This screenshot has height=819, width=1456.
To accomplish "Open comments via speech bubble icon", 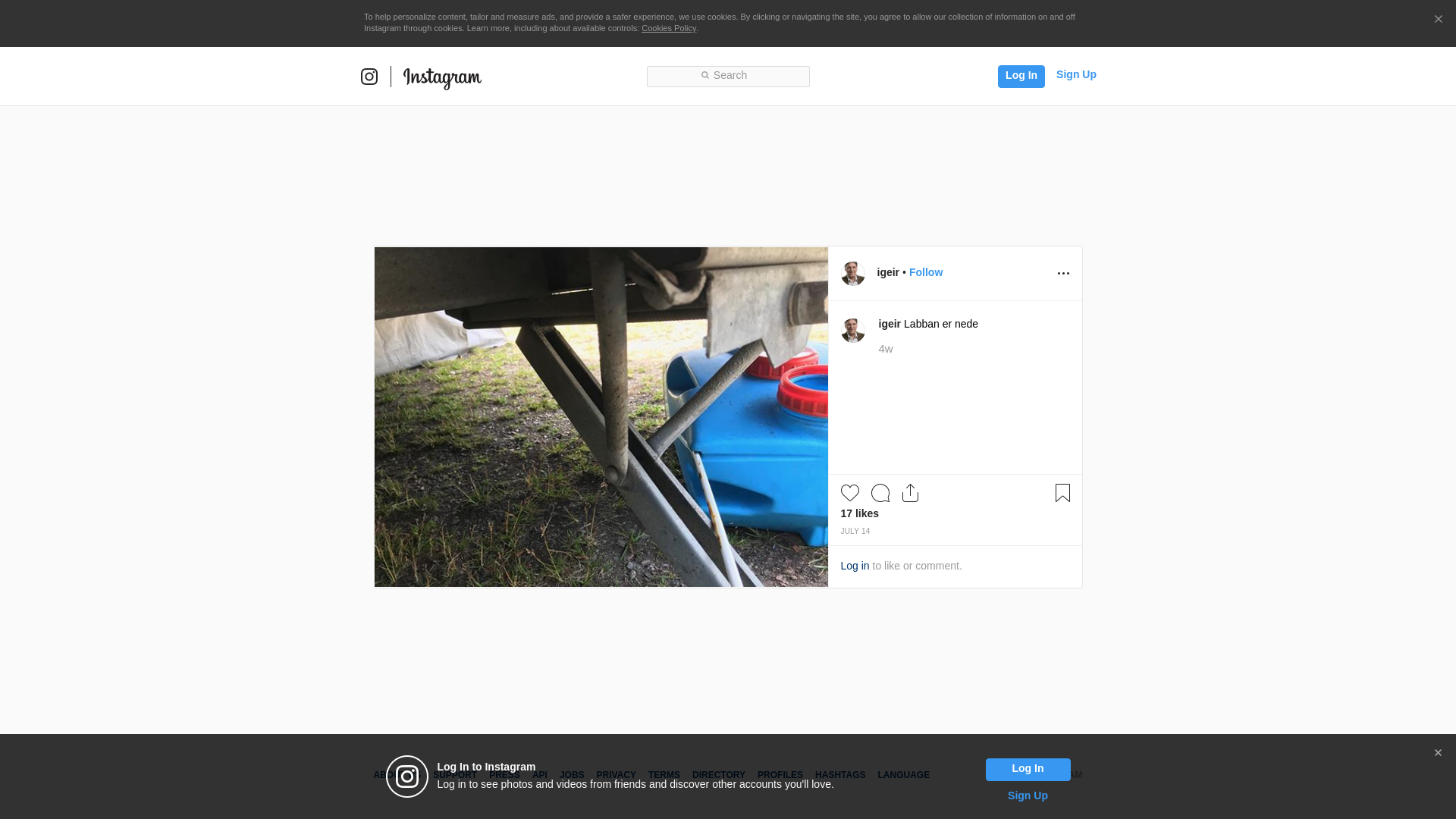I will 880,493.
